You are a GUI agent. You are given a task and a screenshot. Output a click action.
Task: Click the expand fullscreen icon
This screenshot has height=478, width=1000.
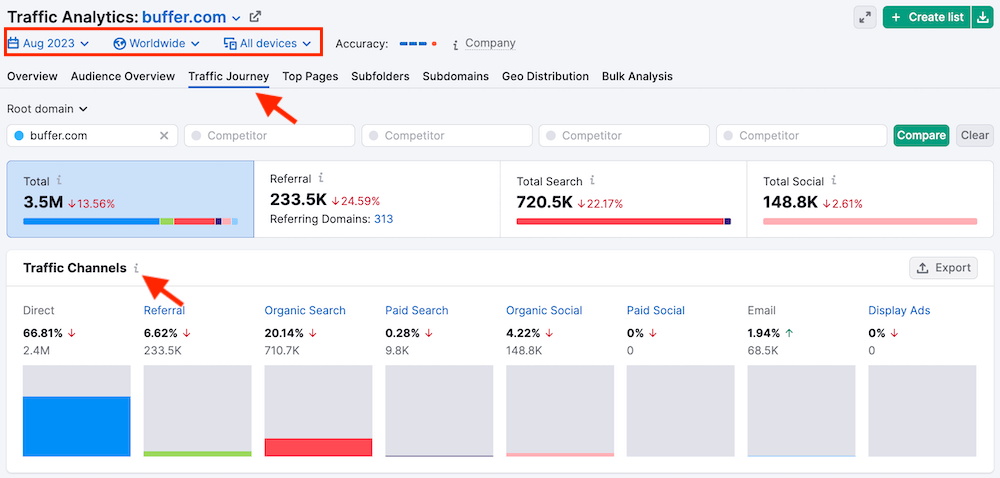865,17
